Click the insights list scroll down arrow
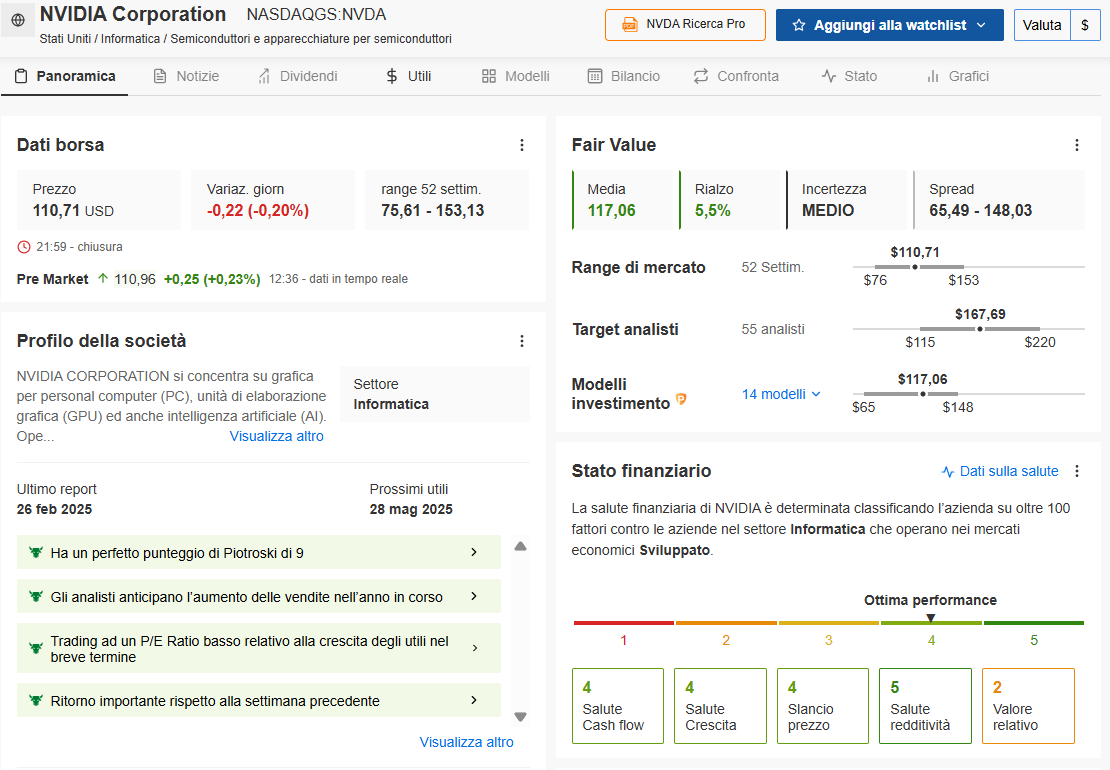Screen dimensions: 1110x770 pos(520,716)
